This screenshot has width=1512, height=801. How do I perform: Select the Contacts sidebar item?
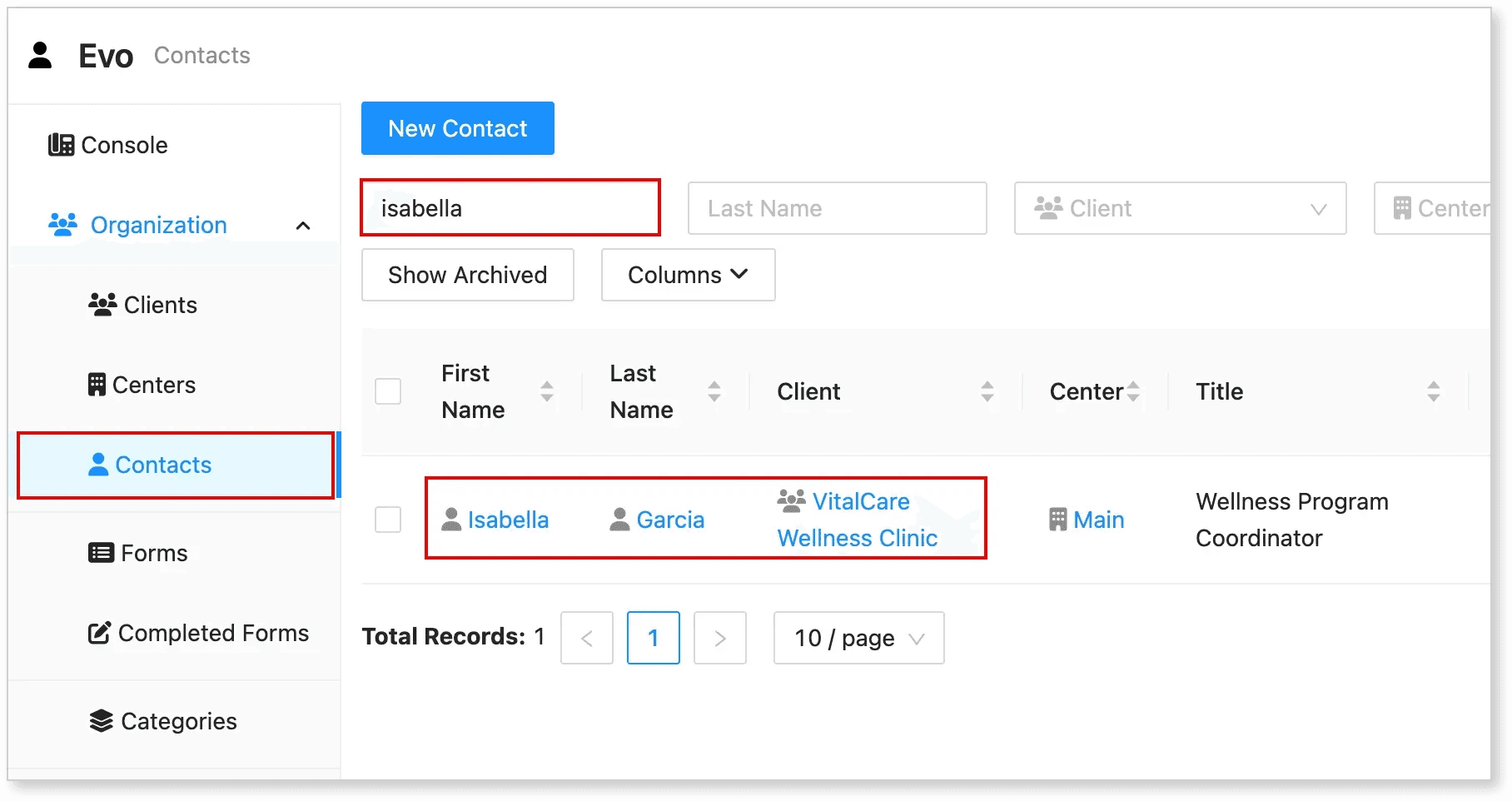176,465
